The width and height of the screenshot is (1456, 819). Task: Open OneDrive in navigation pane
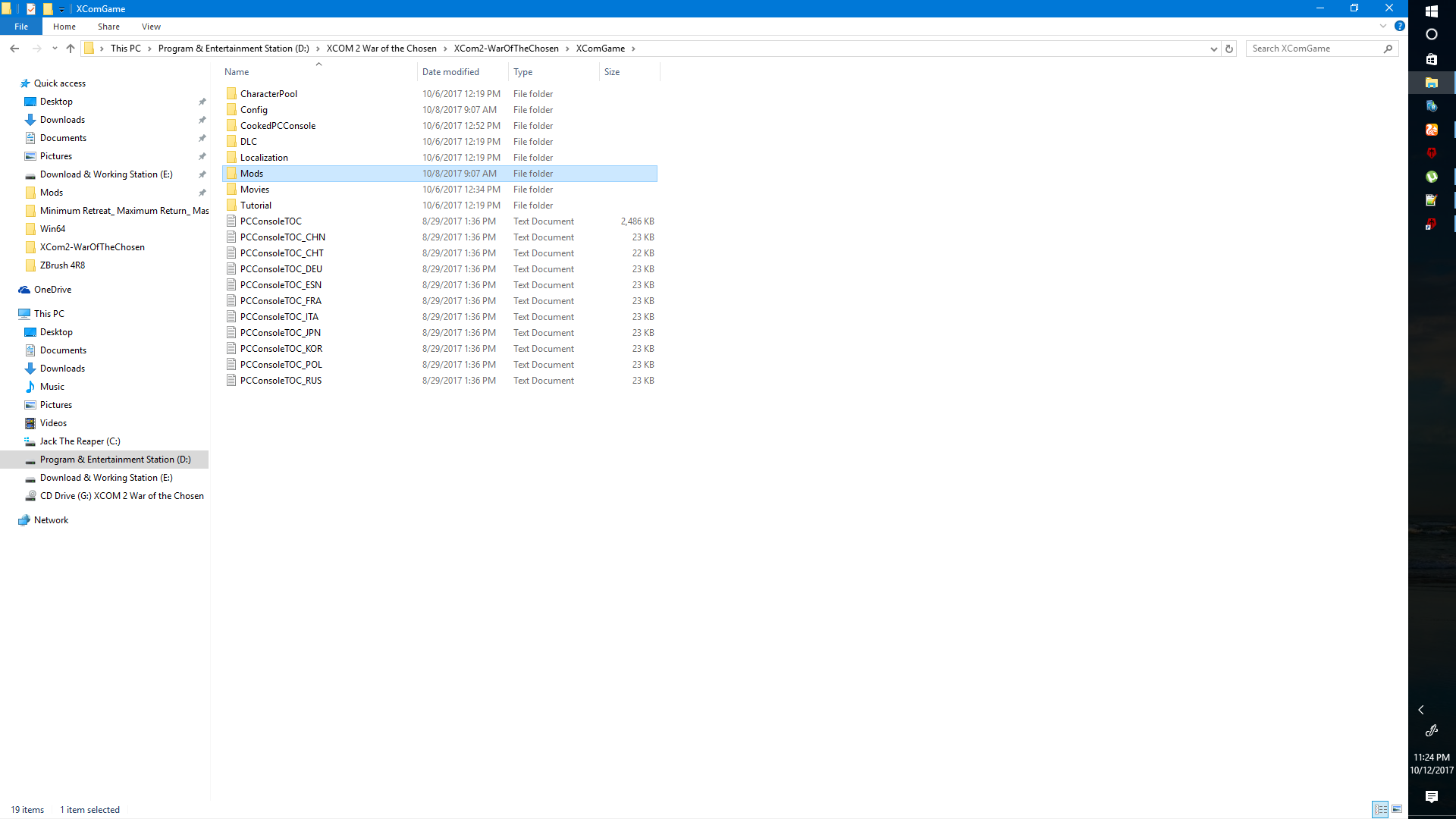52,290
